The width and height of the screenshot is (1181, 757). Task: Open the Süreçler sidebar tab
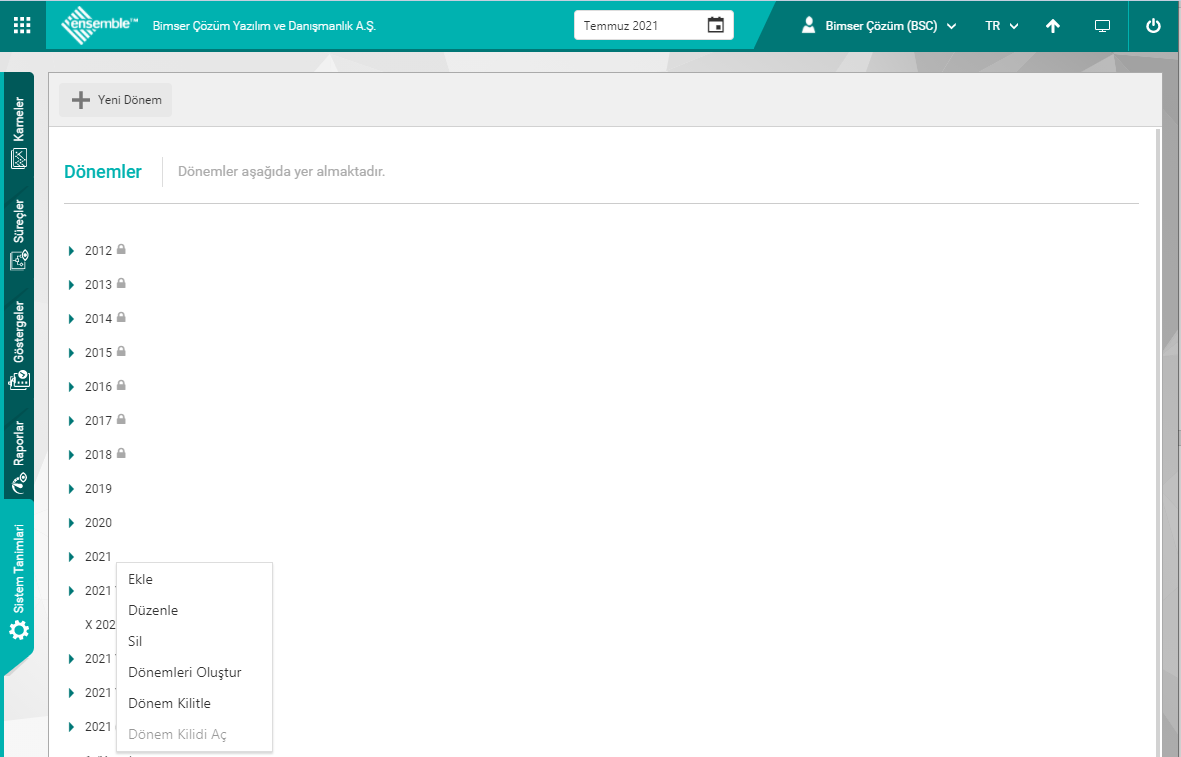19,234
